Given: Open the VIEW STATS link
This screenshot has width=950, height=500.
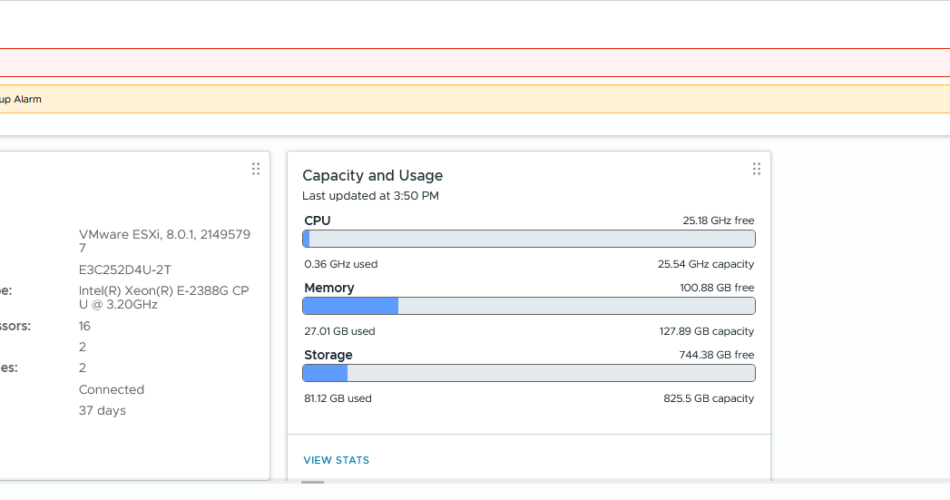Looking at the screenshot, I should (336, 460).
